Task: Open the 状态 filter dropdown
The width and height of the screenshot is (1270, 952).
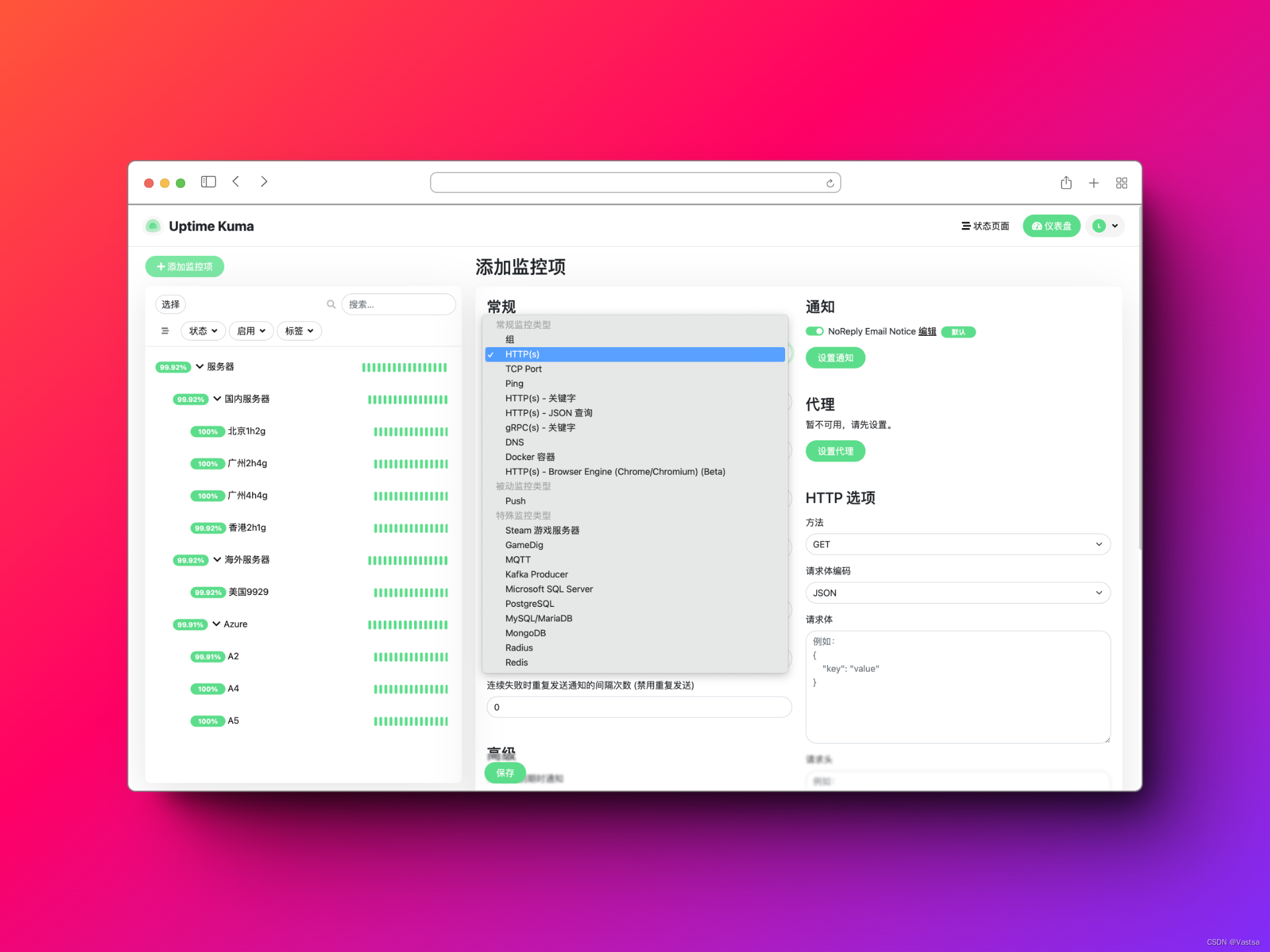Action: 203,331
